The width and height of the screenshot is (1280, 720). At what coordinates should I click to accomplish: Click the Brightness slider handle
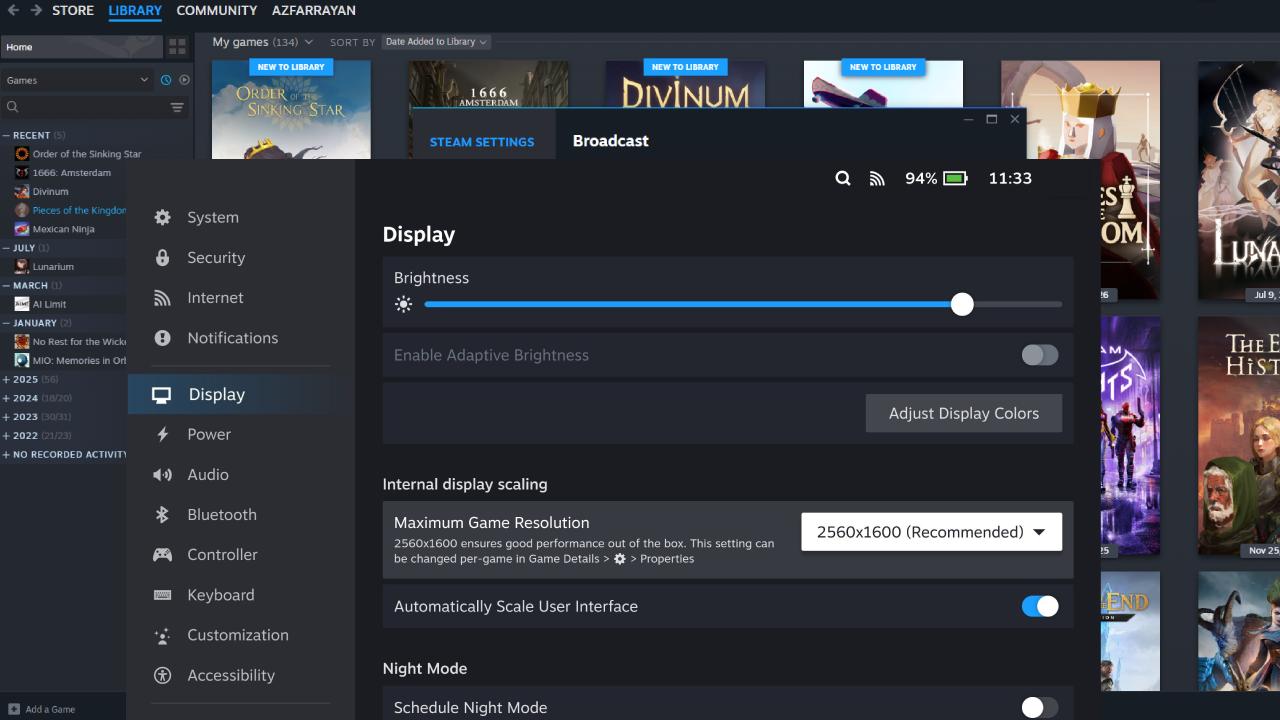(x=962, y=304)
